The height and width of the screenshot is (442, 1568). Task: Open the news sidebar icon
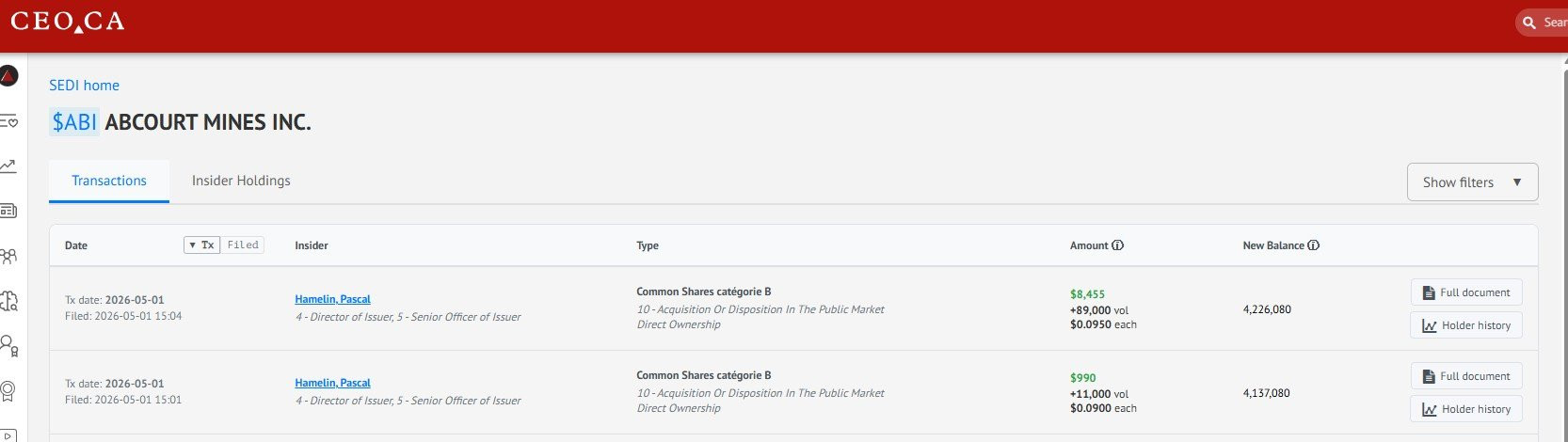8,211
